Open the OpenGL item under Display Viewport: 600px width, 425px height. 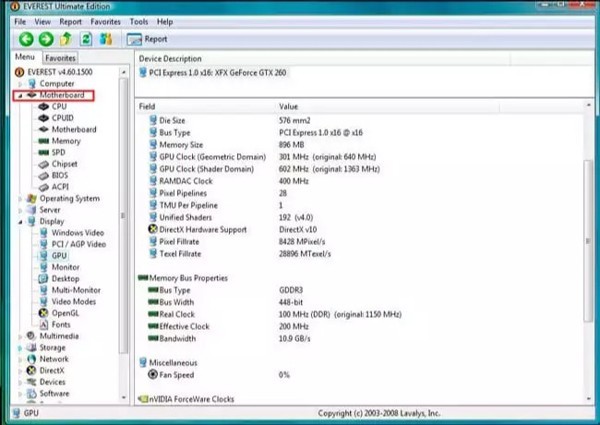[x=65, y=313]
